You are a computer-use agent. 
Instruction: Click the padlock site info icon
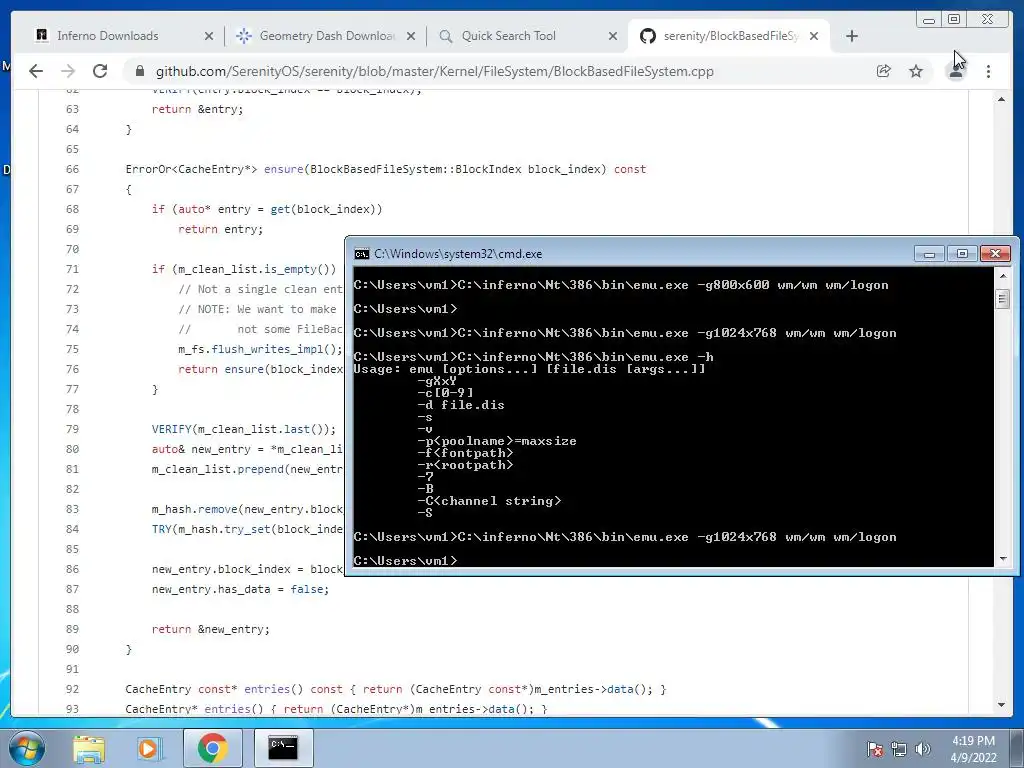[x=139, y=71]
